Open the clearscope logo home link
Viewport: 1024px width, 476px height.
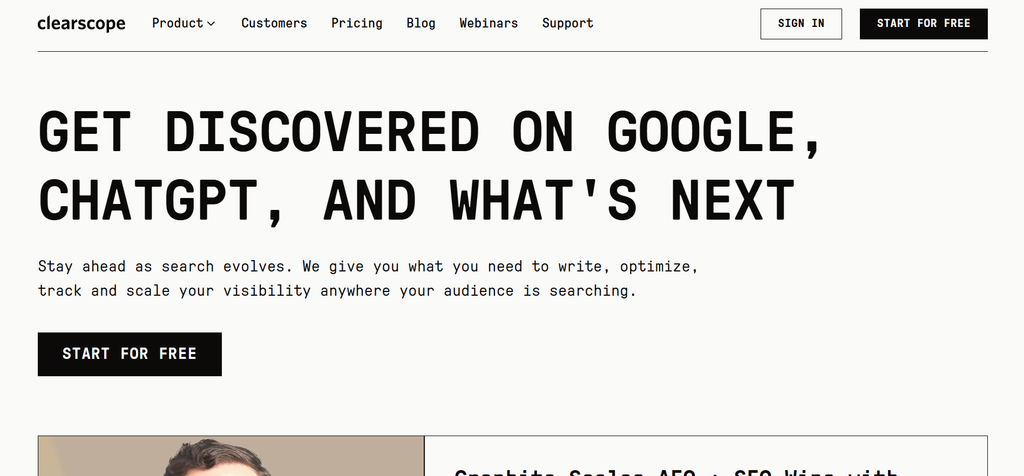[82, 24]
